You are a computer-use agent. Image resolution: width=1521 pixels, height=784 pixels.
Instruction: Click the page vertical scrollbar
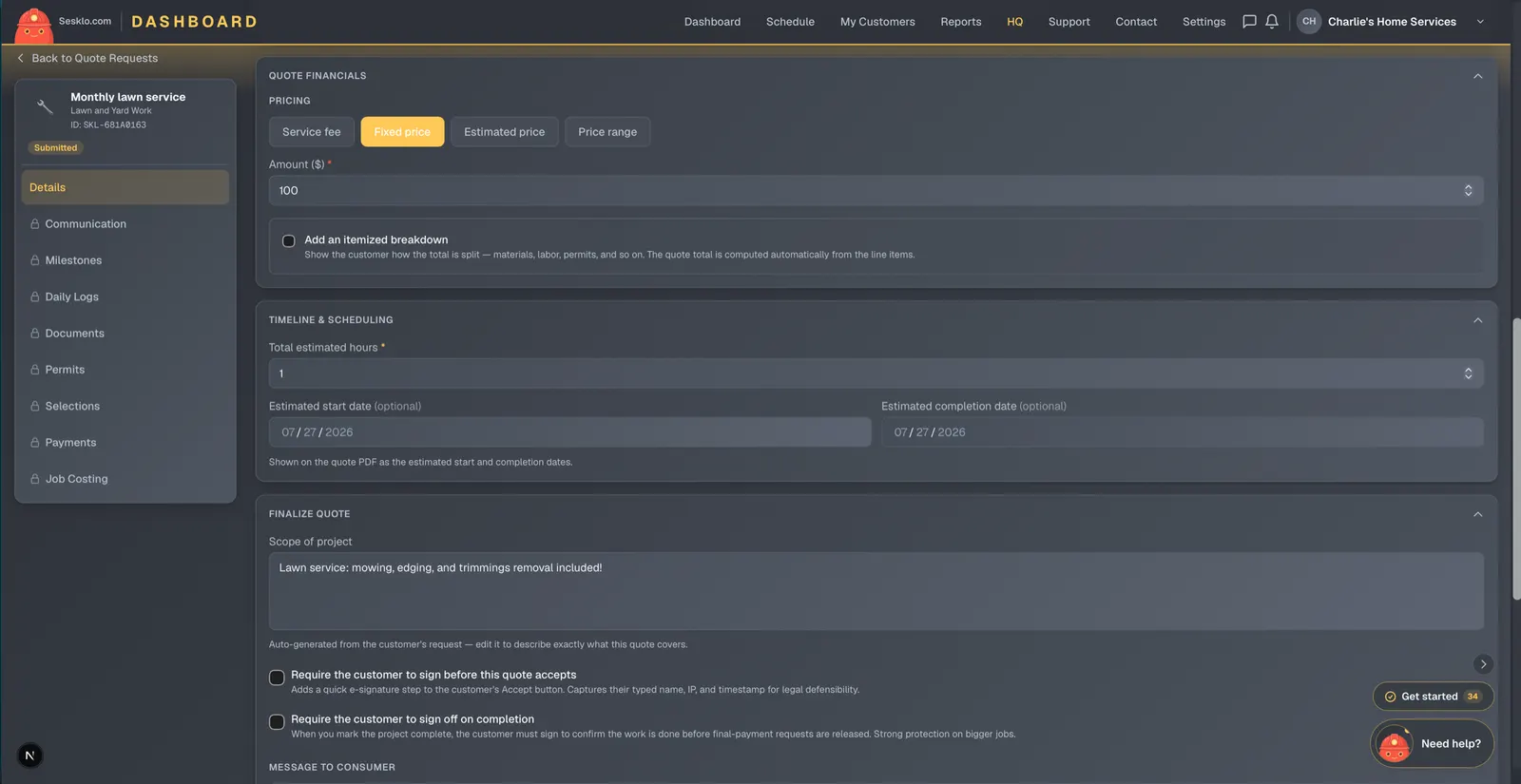coord(1516,458)
